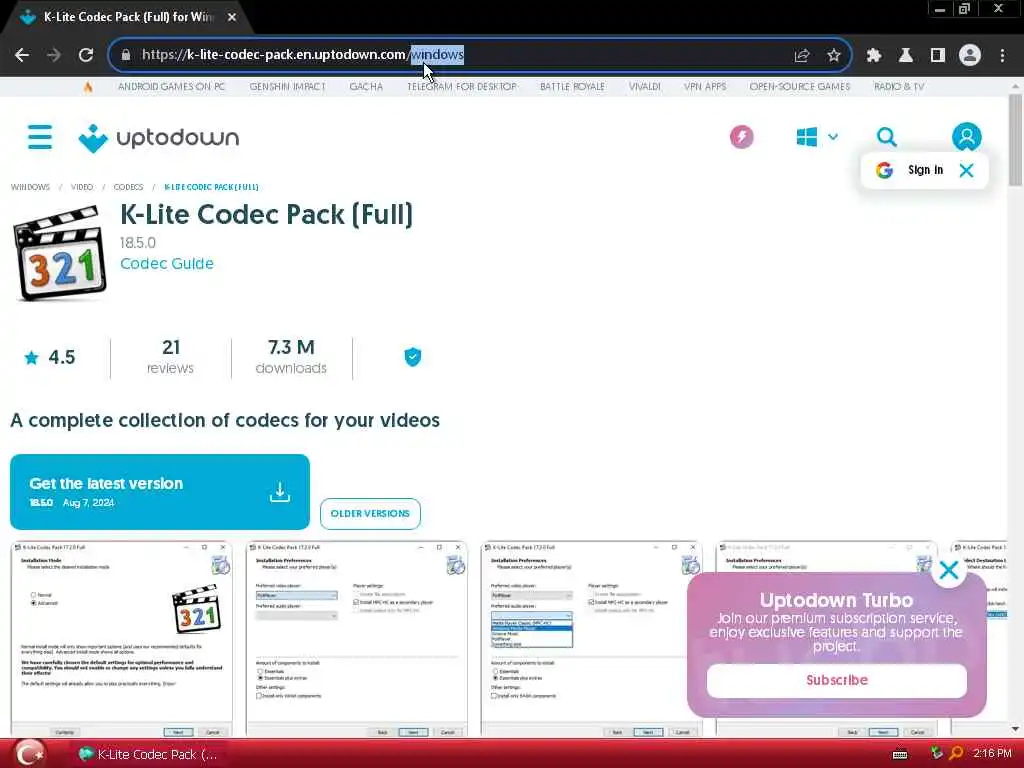Viewport: 1024px width, 768px height.
Task: Open third installer screenshot with dropdown list
Action: (x=592, y=639)
